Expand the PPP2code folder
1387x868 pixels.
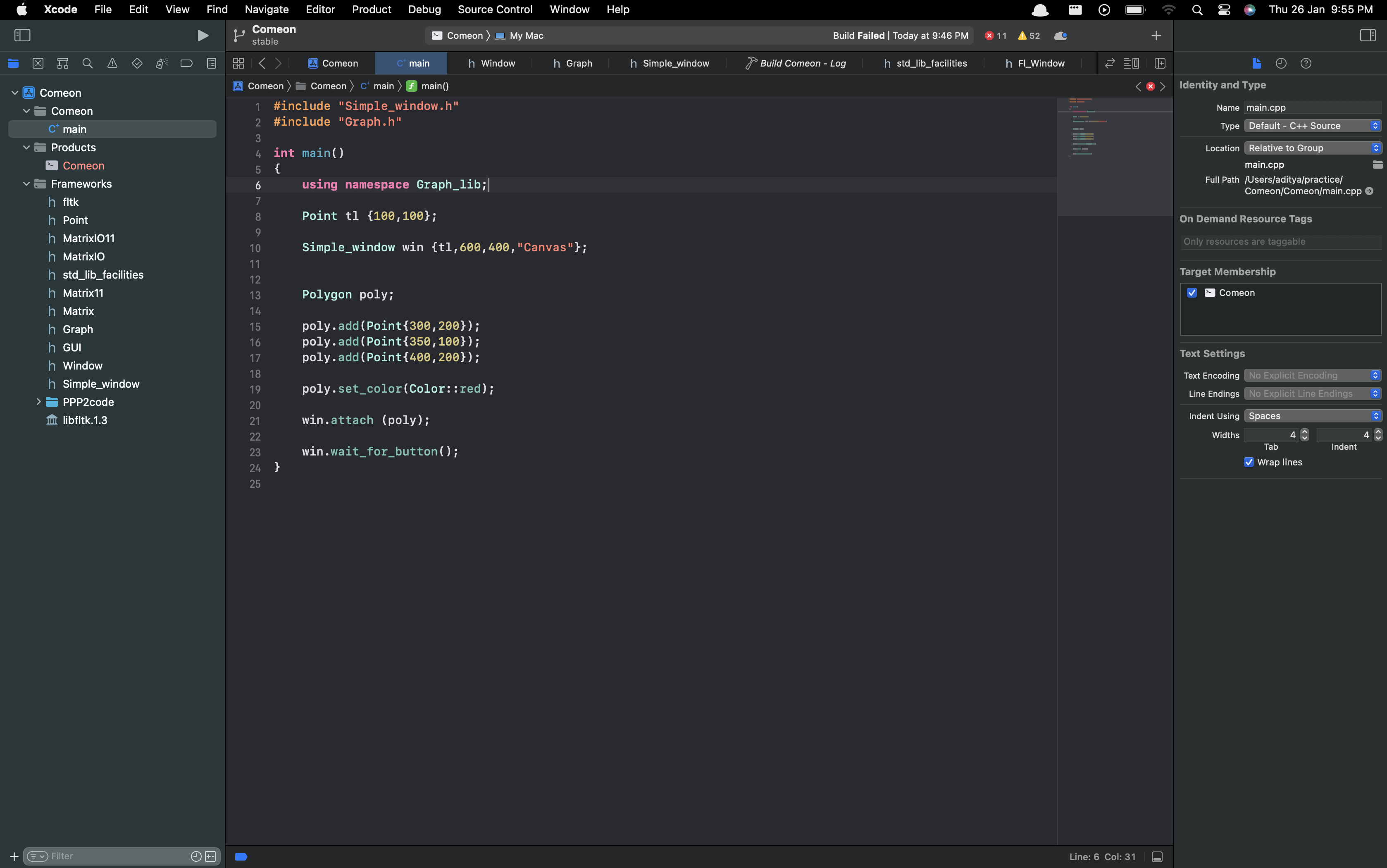(x=38, y=402)
